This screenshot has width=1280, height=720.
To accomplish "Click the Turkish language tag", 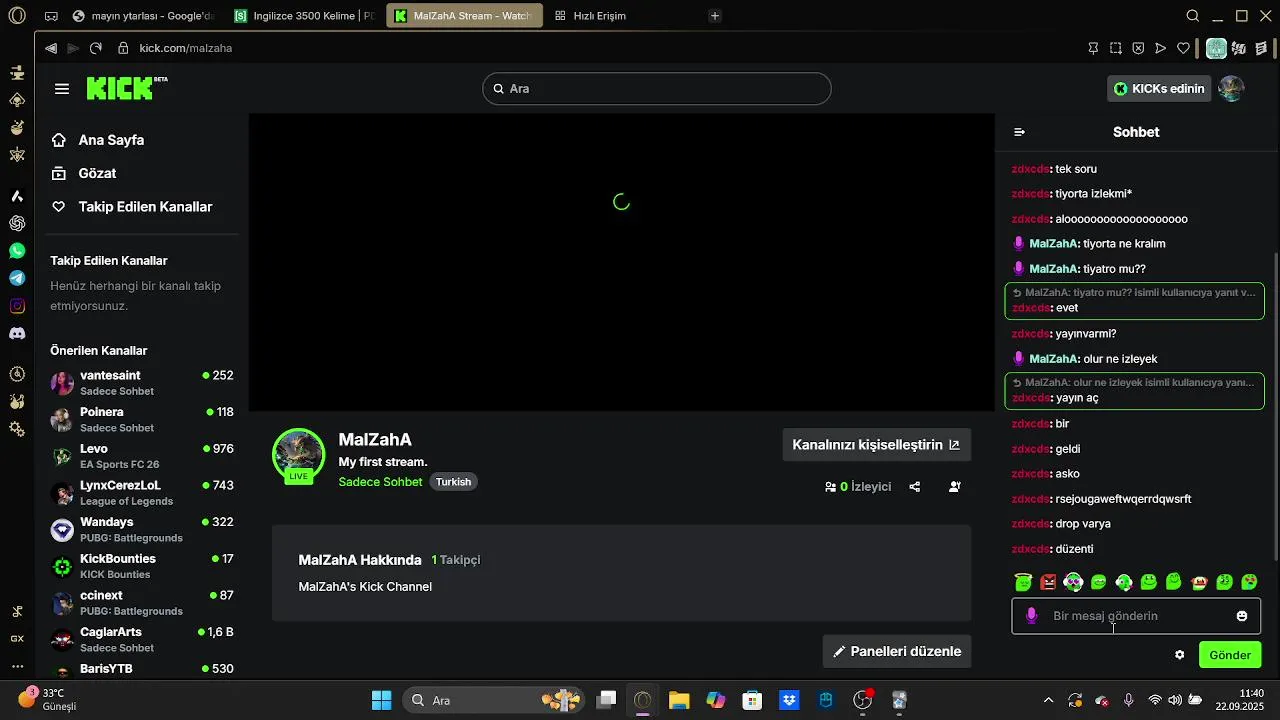I will click(x=453, y=482).
